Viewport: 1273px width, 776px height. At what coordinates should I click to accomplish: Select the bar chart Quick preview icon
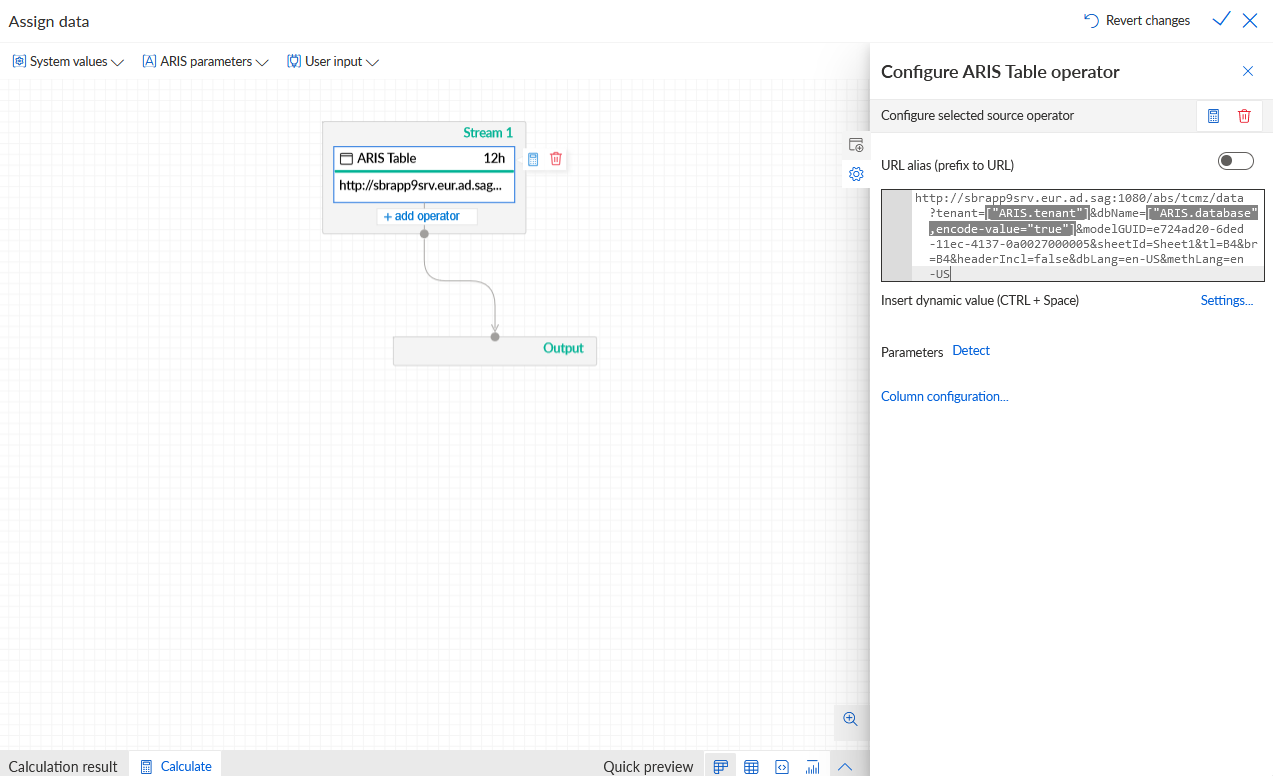(x=813, y=767)
